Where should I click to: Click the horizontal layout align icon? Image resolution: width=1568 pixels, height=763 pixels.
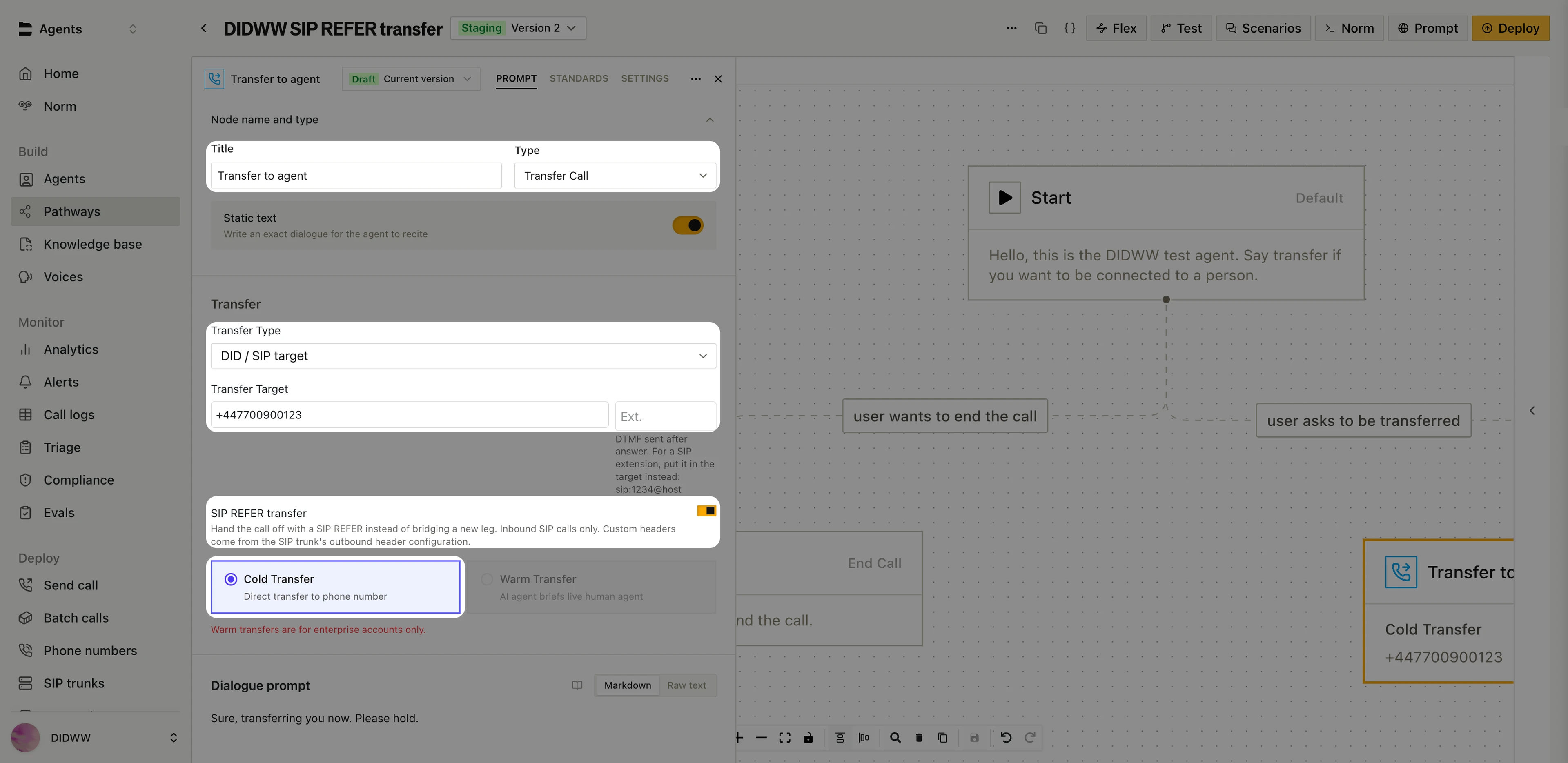point(864,737)
